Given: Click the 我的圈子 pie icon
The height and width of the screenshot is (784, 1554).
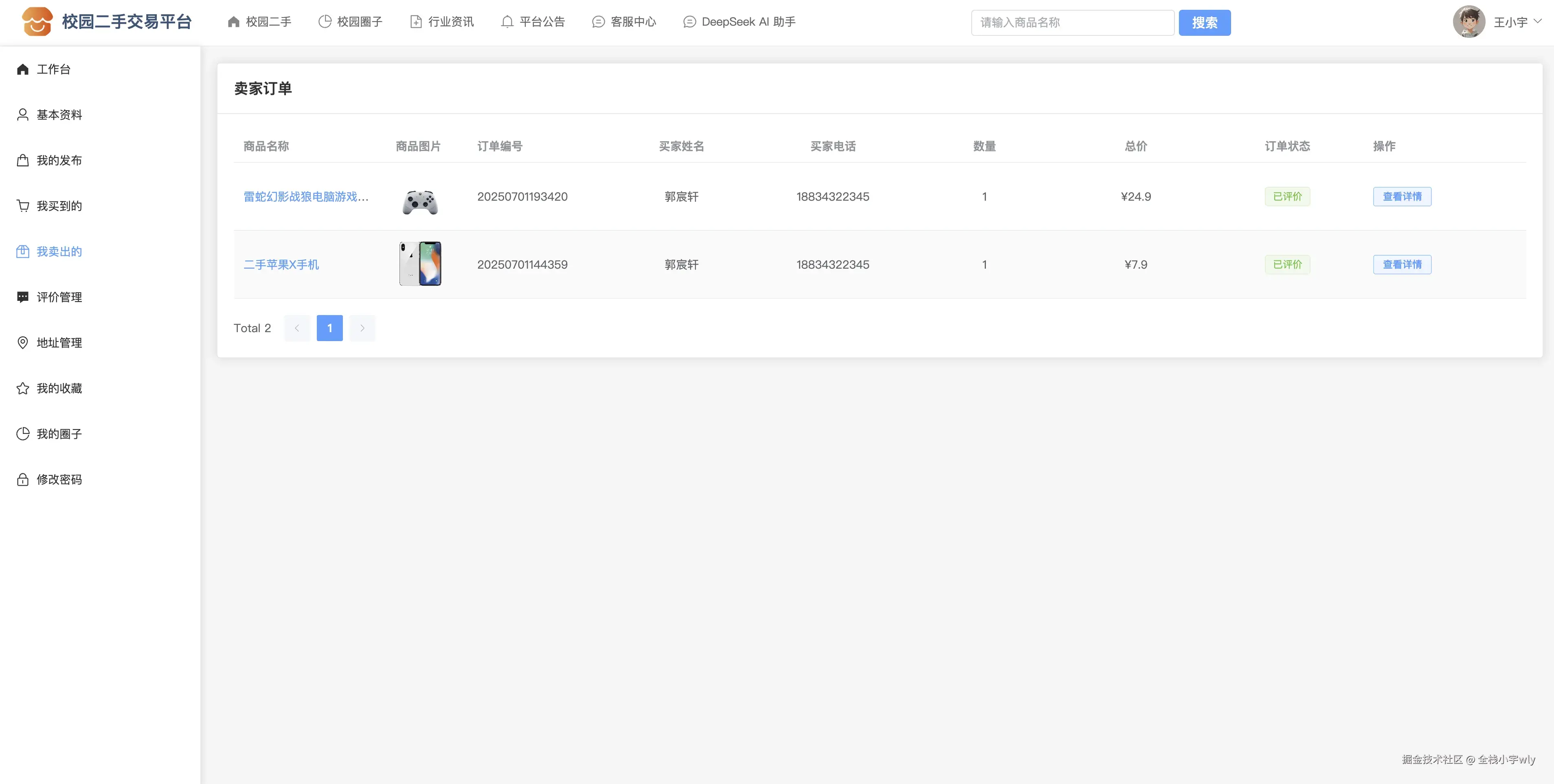Looking at the screenshot, I should pos(23,434).
